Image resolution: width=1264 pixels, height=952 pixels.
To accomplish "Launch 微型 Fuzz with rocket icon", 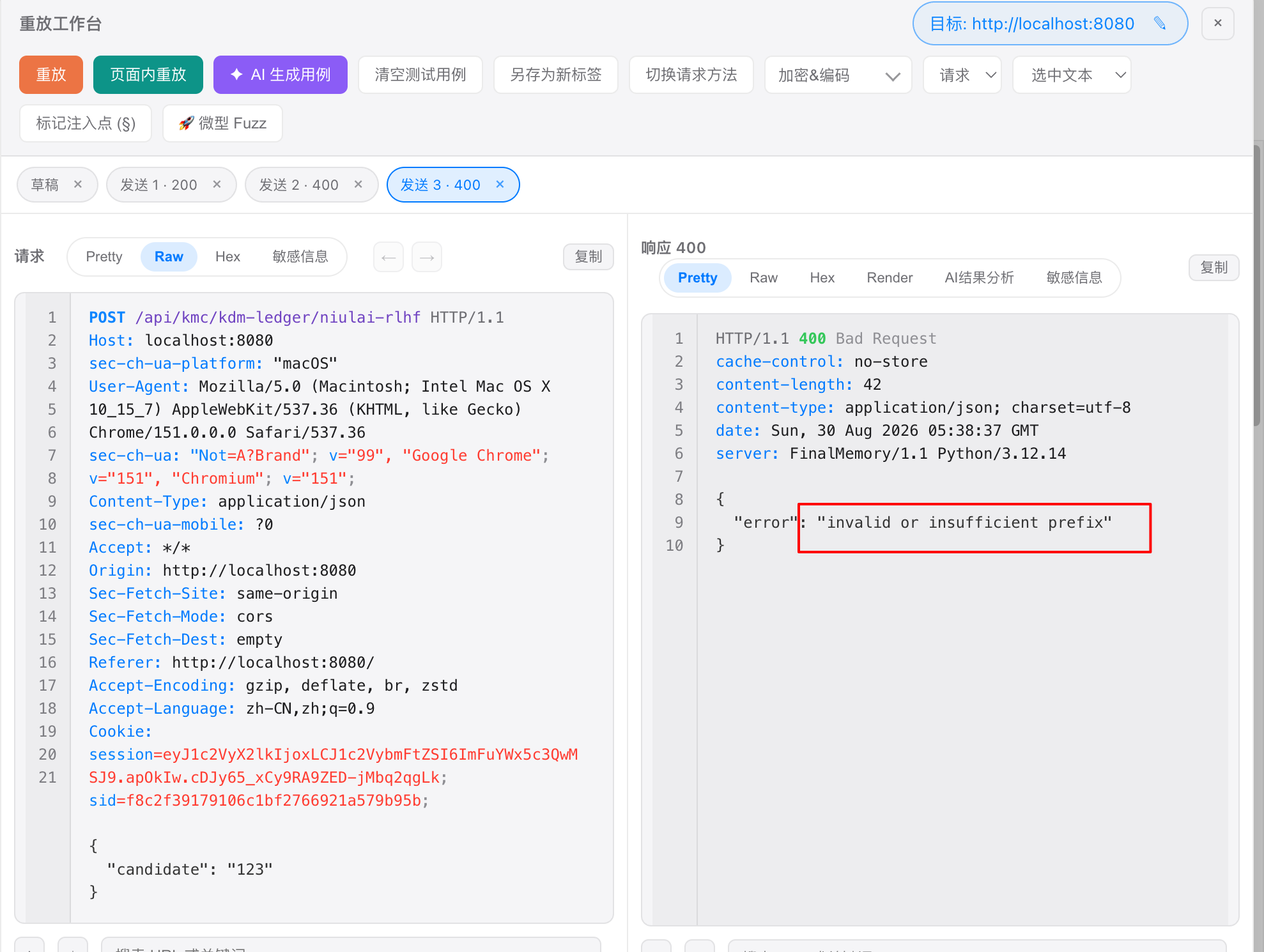I will 222,123.
